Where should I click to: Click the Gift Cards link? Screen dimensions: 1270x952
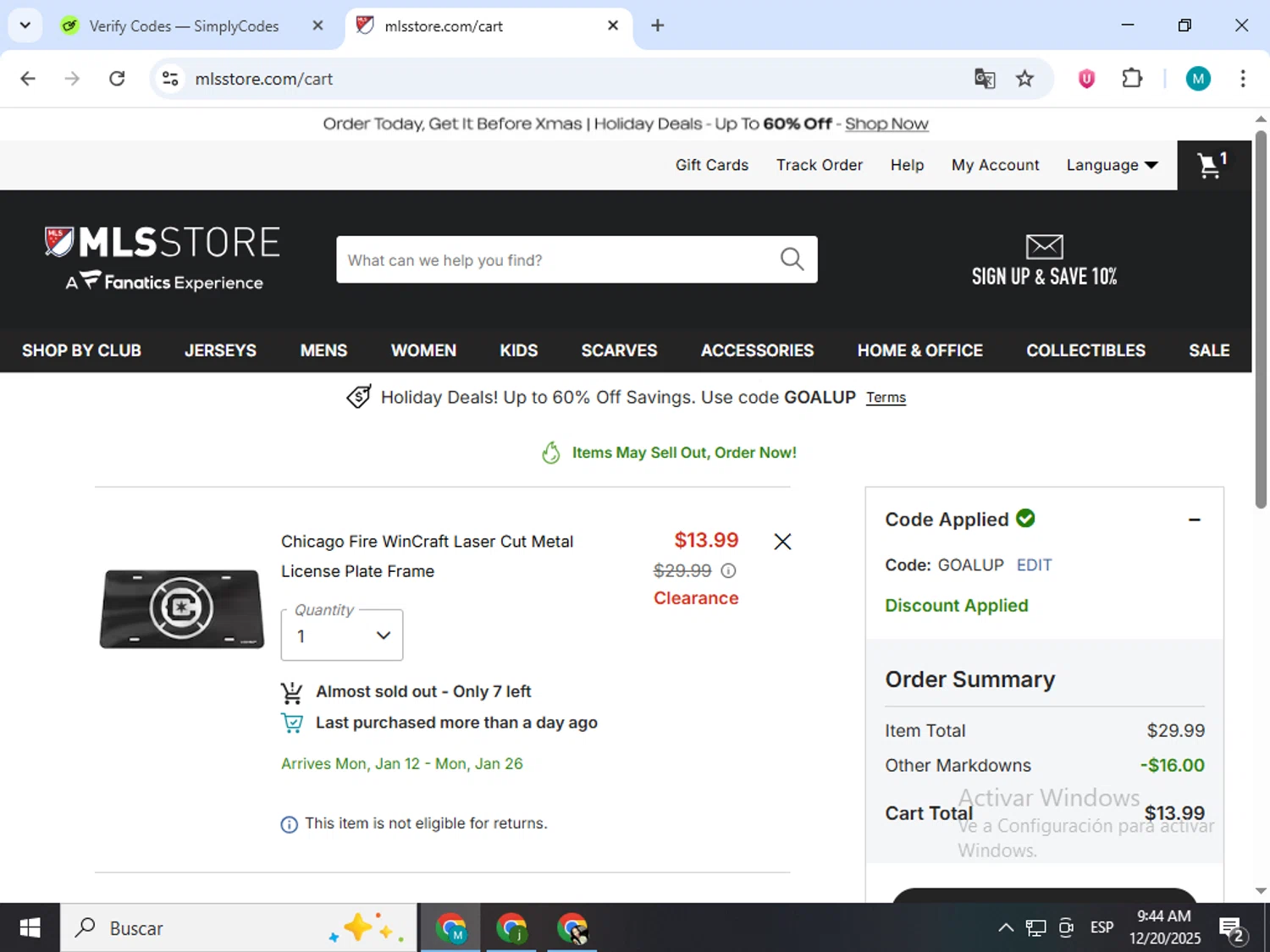point(711,165)
